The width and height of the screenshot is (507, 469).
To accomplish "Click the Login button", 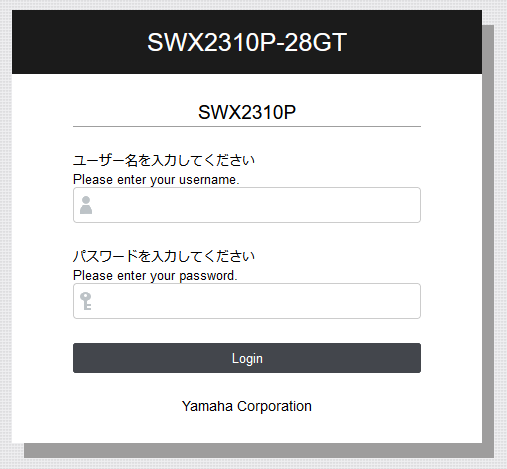I will 247,358.
